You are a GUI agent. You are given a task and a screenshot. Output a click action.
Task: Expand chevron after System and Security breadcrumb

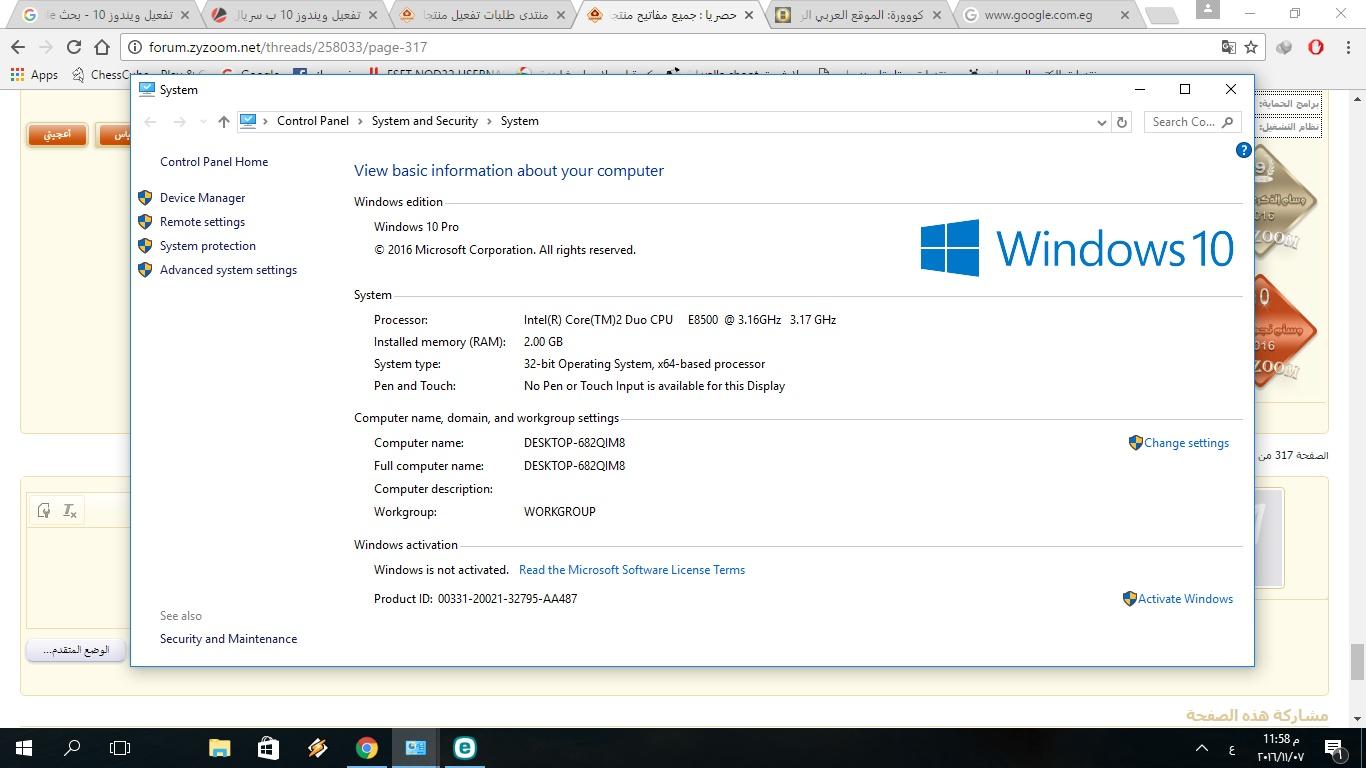490,121
